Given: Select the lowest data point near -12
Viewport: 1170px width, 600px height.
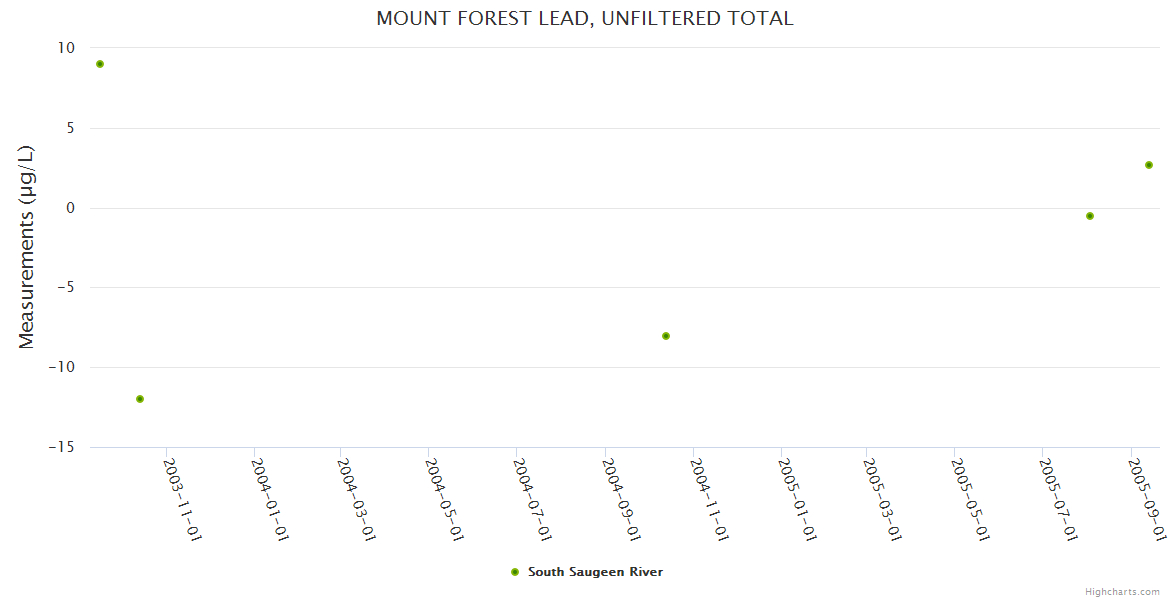Looking at the screenshot, I should point(140,399).
